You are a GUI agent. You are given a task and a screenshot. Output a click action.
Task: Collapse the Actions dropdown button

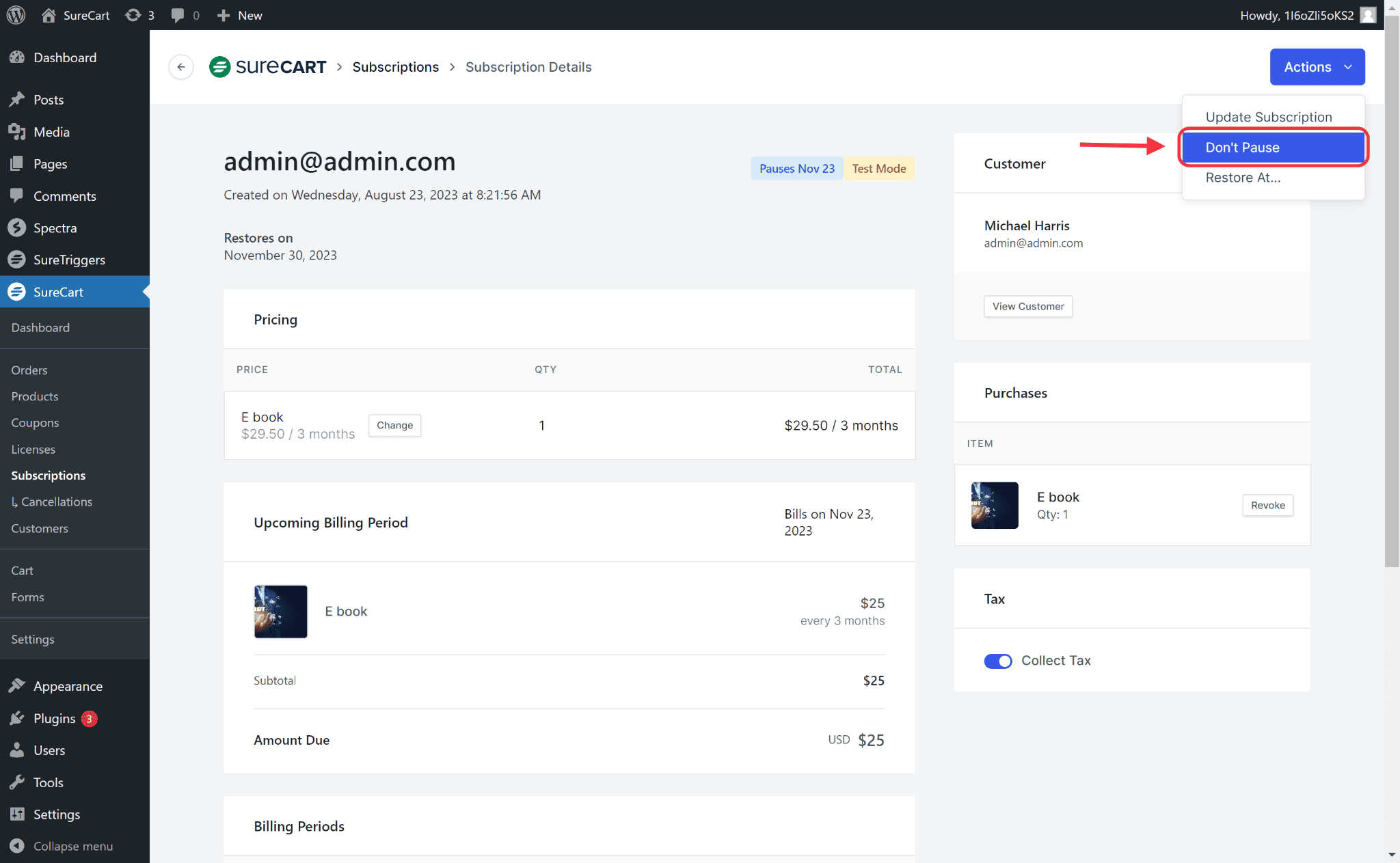[1317, 67]
